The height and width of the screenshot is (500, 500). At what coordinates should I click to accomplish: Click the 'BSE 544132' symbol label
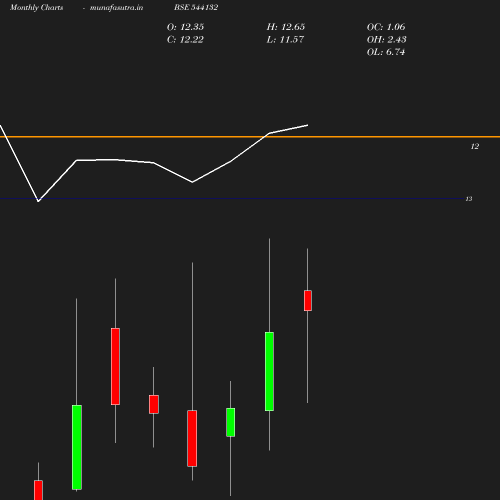(196, 7)
